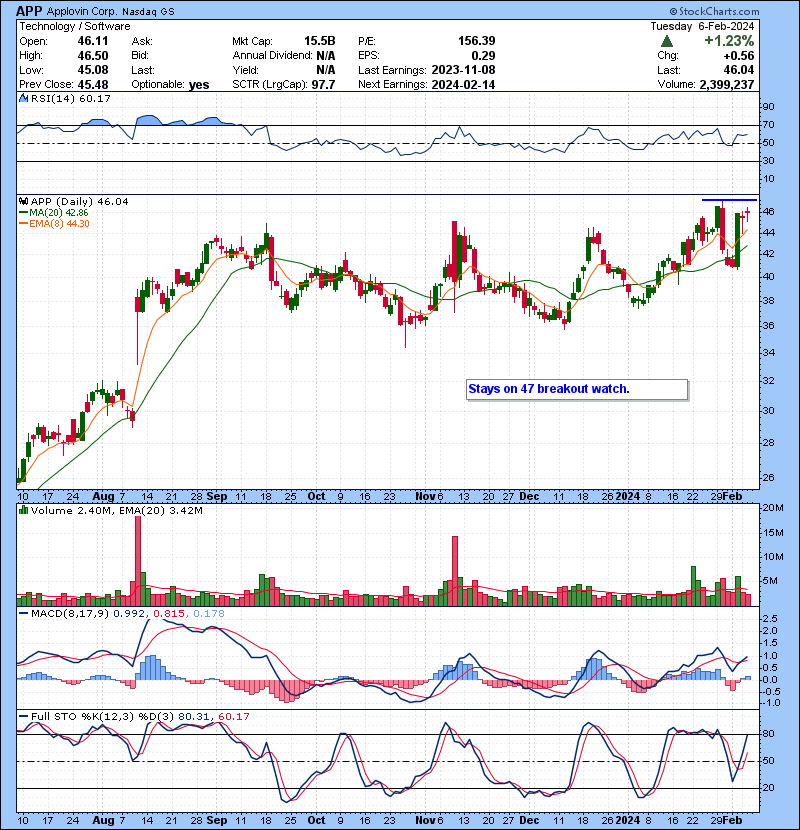Image resolution: width=800 pixels, height=830 pixels.
Task: Click the RSI indicator icon beside RSI(14)
Action: pos(23,98)
